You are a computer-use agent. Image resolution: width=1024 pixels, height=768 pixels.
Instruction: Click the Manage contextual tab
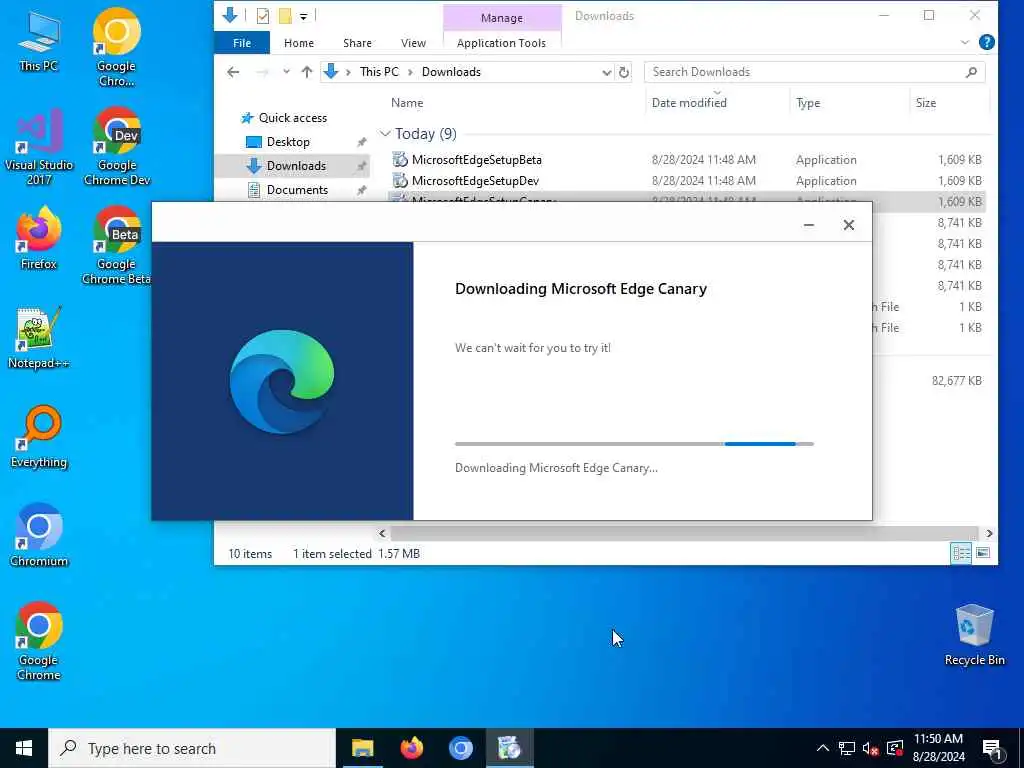tap(502, 18)
